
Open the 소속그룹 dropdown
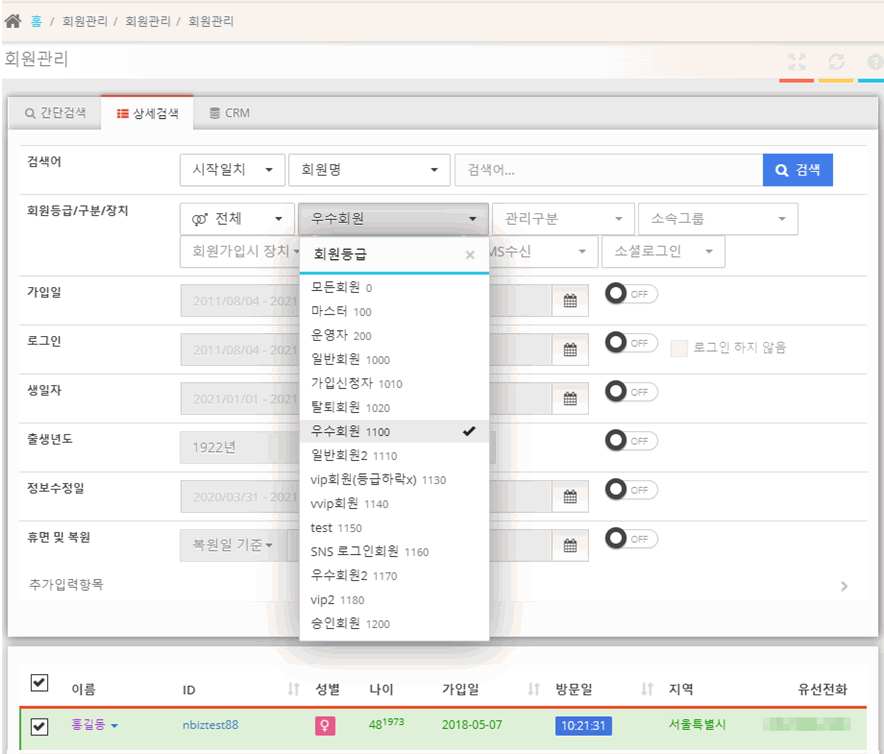click(x=718, y=219)
